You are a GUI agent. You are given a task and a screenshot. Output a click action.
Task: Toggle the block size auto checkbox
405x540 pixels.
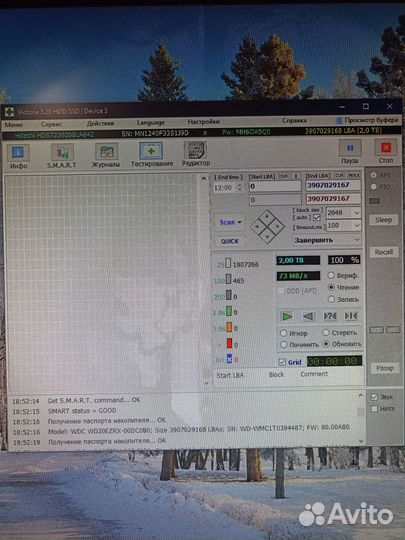316,218
